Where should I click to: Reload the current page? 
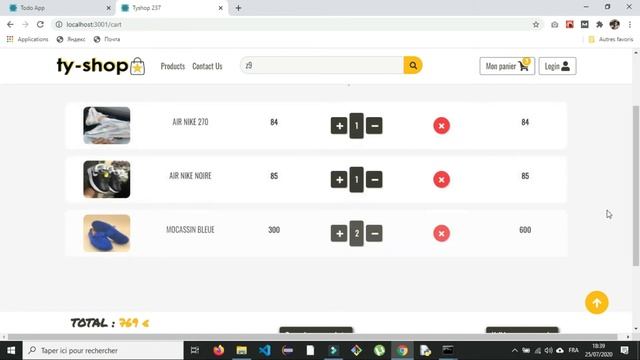tap(40, 24)
